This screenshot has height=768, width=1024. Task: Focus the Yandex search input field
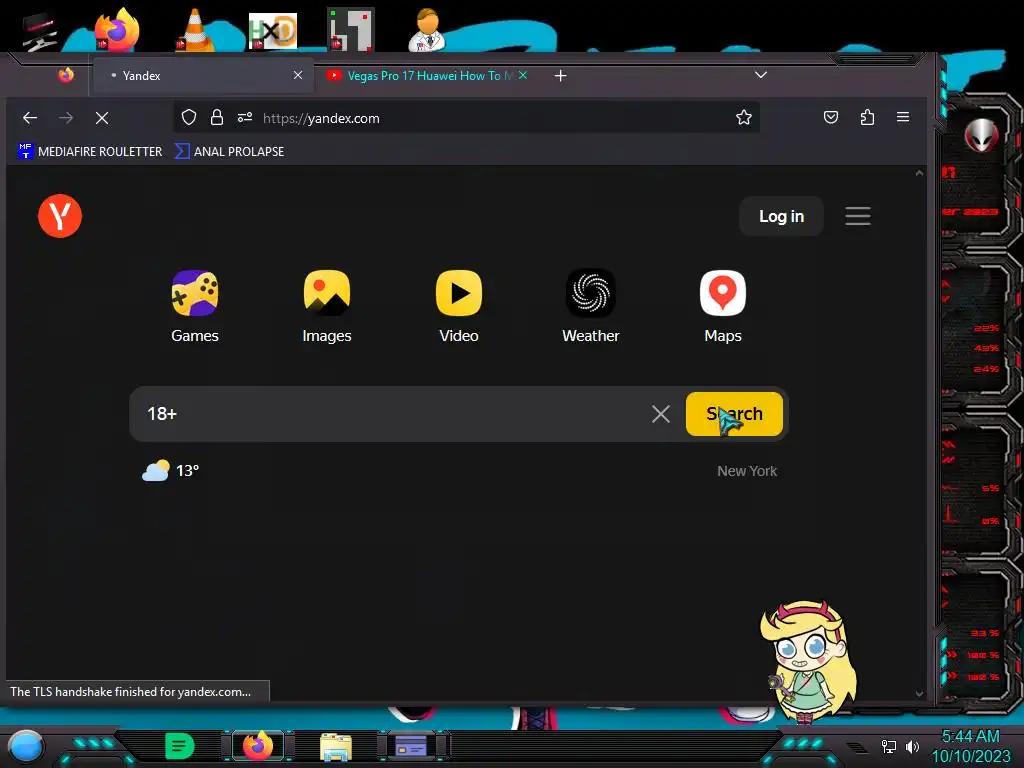coord(392,413)
